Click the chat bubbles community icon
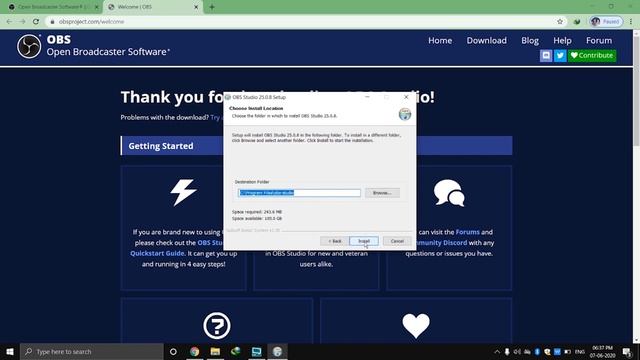Screen dimensions: 640x360 [449, 193]
